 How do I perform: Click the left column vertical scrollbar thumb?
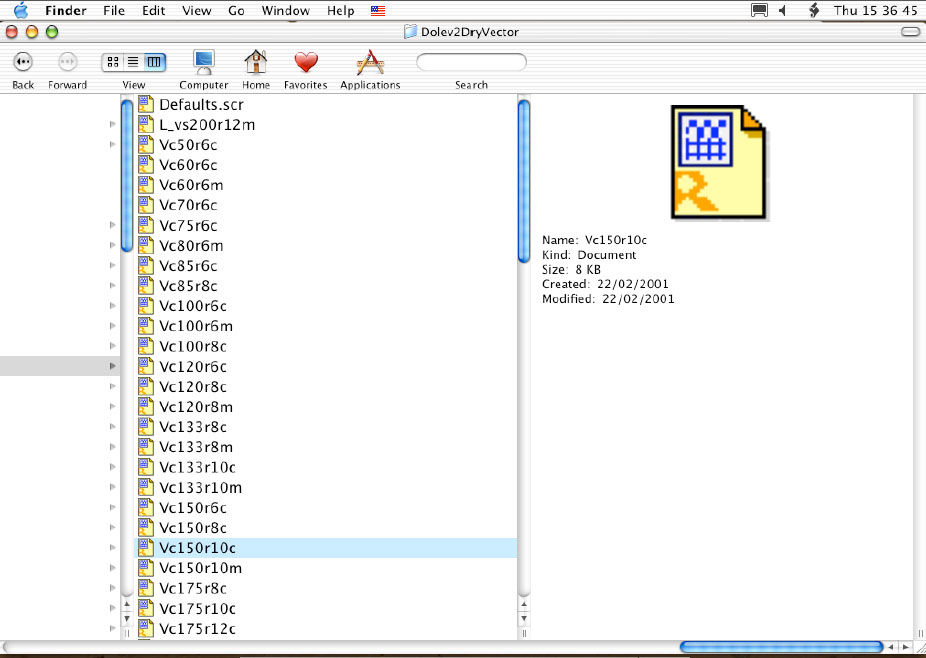[x=126, y=176]
